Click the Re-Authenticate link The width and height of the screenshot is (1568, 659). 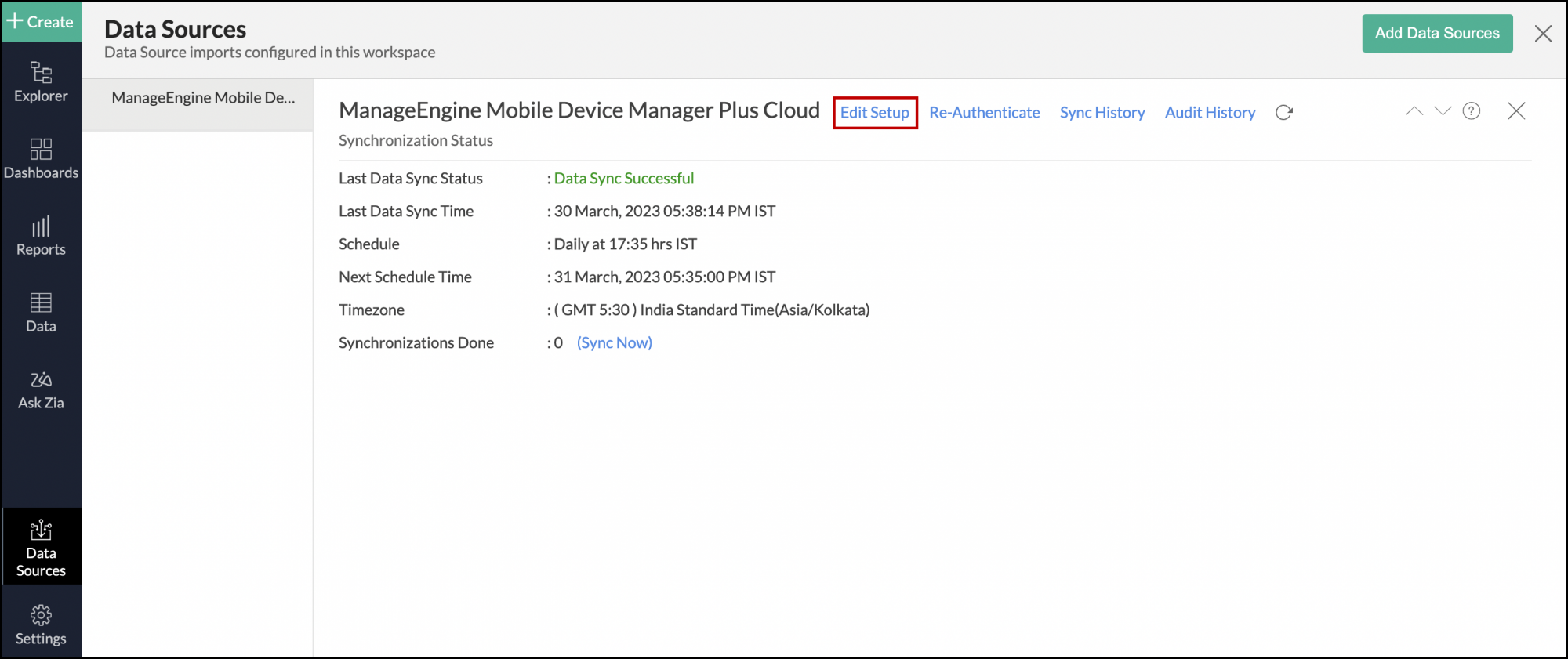984,113
